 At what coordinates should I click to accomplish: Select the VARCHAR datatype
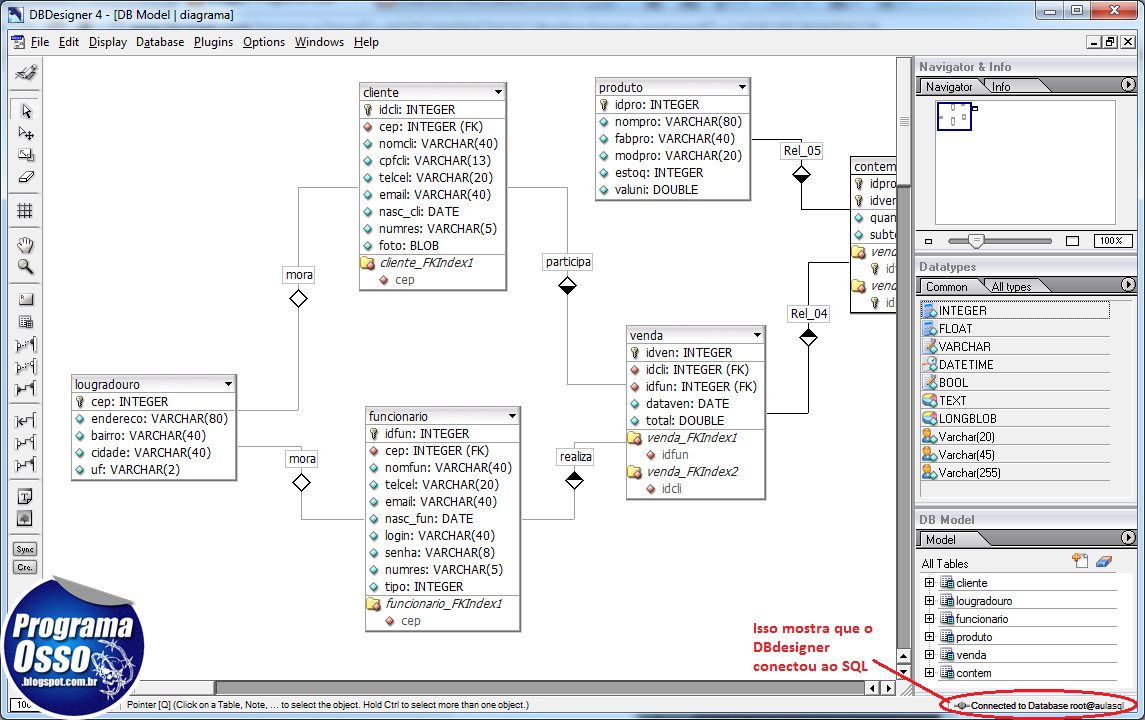1015,347
